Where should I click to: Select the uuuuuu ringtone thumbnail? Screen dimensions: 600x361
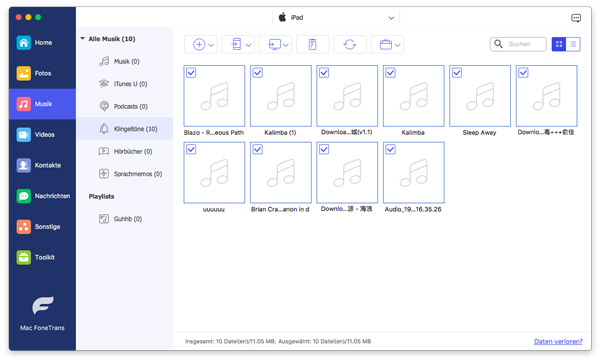pos(214,173)
